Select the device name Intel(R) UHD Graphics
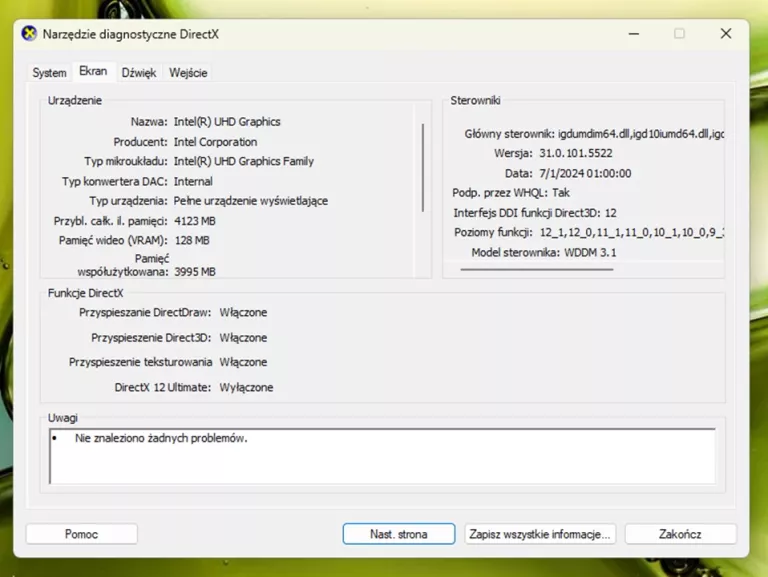Viewport: 768px width, 577px height. (x=227, y=121)
